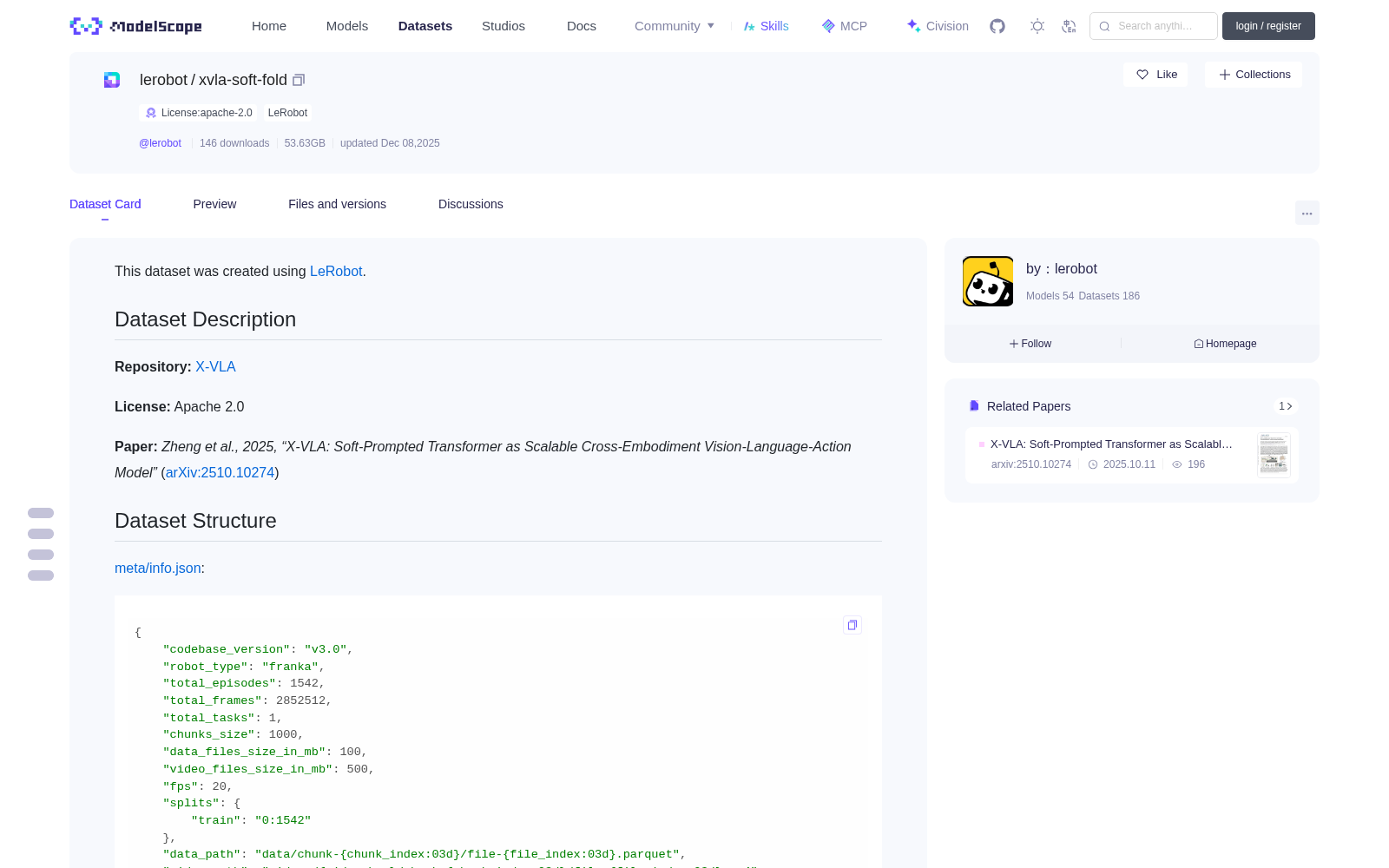Open the X-VLA paper thumbnail
The width and height of the screenshot is (1389, 868).
[1274, 455]
